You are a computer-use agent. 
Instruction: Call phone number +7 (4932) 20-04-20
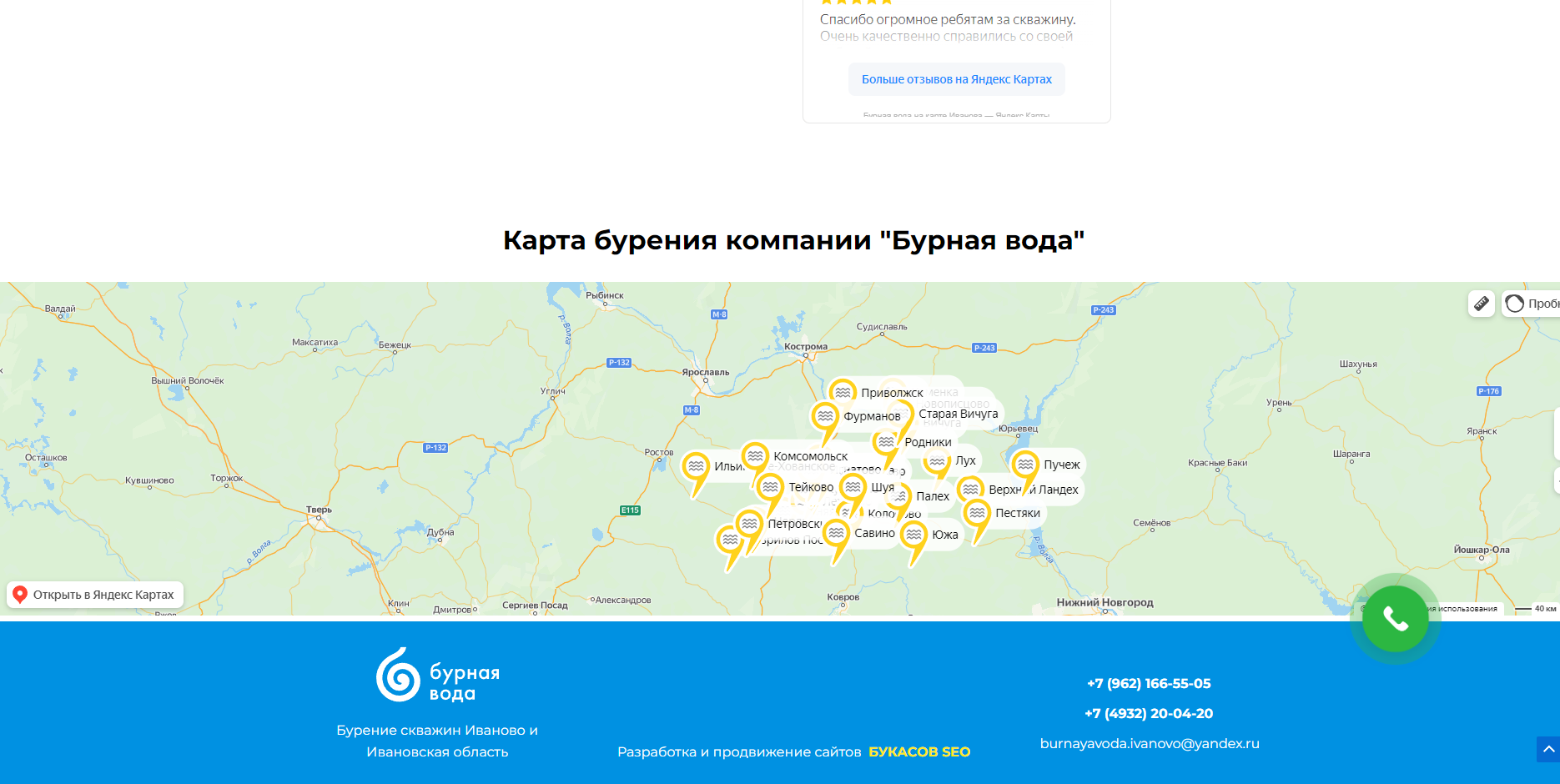[1149, 713]
